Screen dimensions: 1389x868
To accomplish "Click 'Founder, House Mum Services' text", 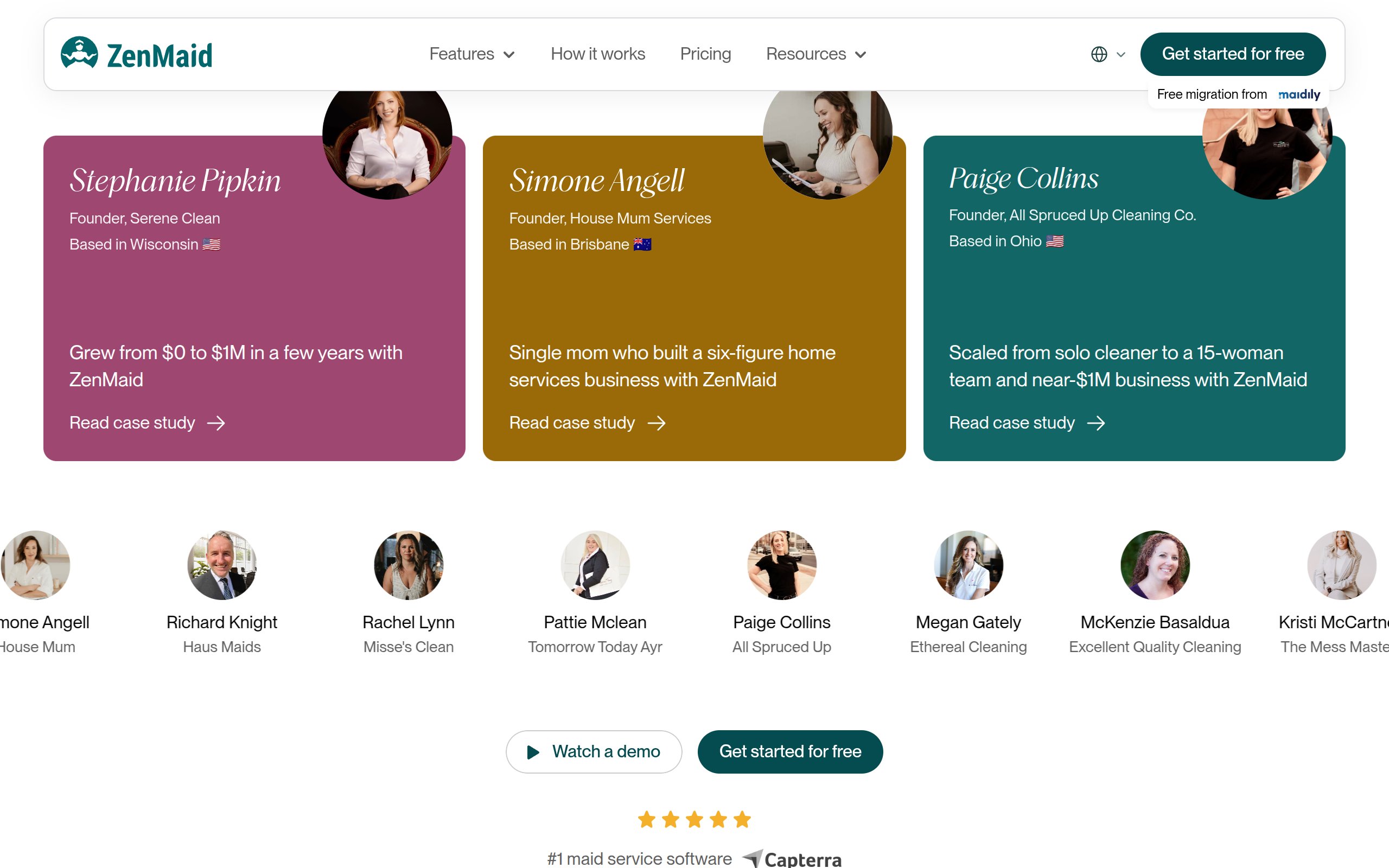I will pos(609,218).
